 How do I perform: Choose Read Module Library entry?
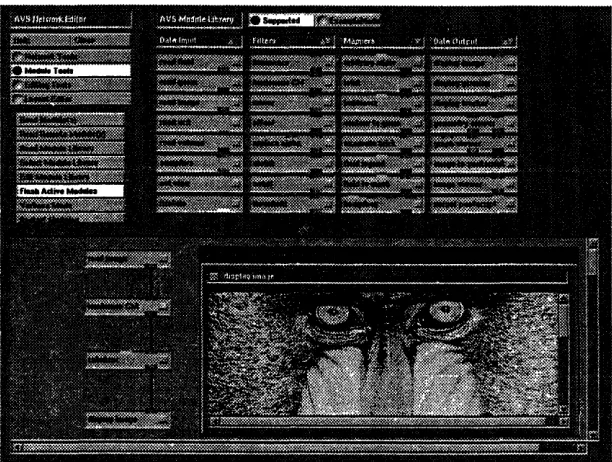point(71,148)
